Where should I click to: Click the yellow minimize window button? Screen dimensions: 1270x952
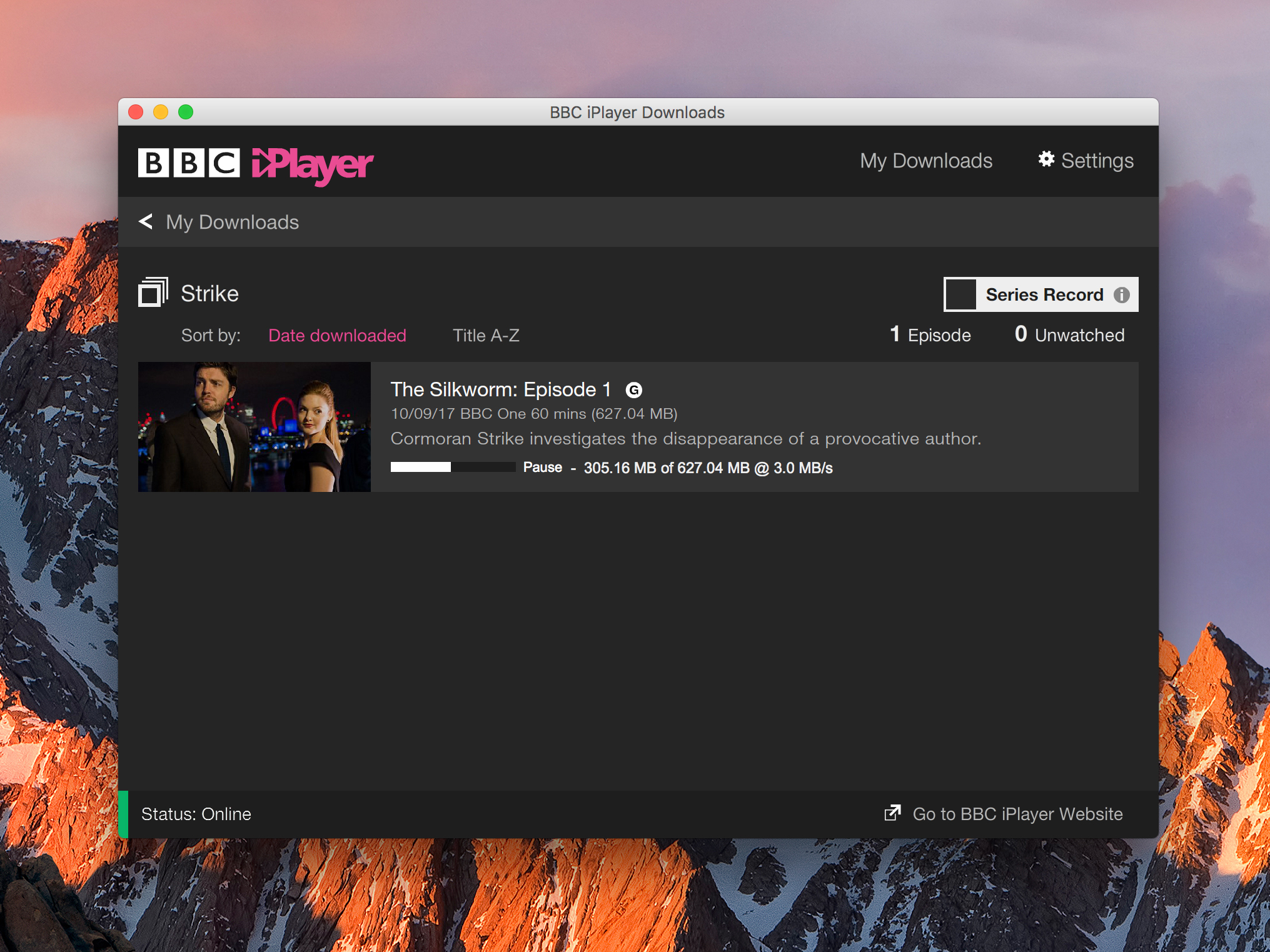coord(161,112)
